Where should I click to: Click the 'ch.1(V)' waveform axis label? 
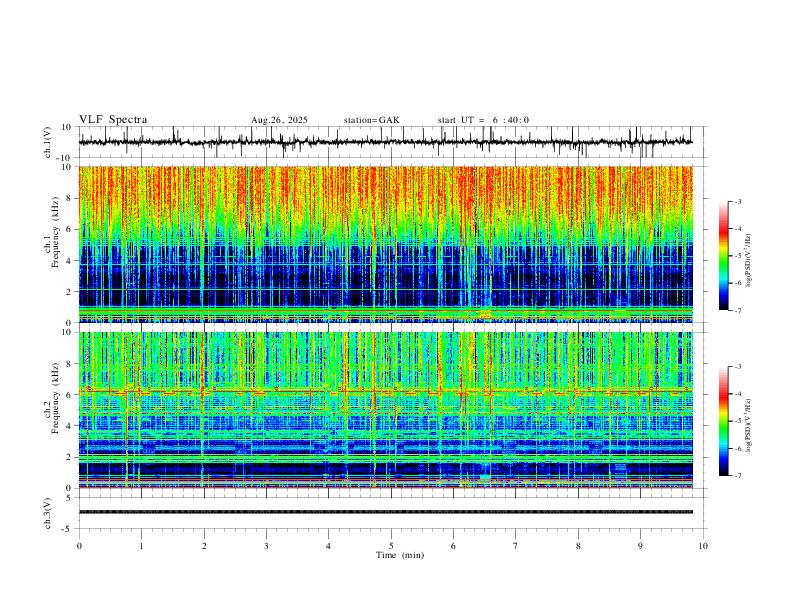click(x=47, y=142)
